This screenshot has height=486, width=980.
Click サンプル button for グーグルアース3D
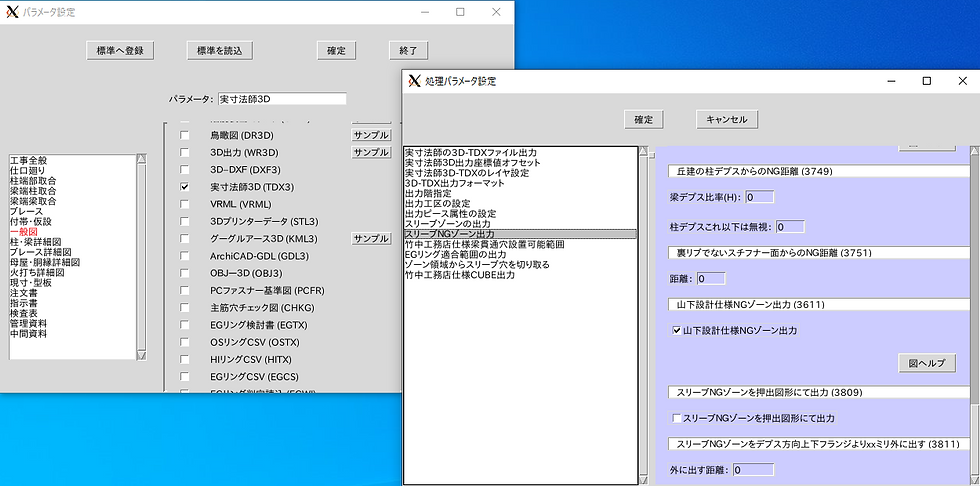(x=371, y=239)
